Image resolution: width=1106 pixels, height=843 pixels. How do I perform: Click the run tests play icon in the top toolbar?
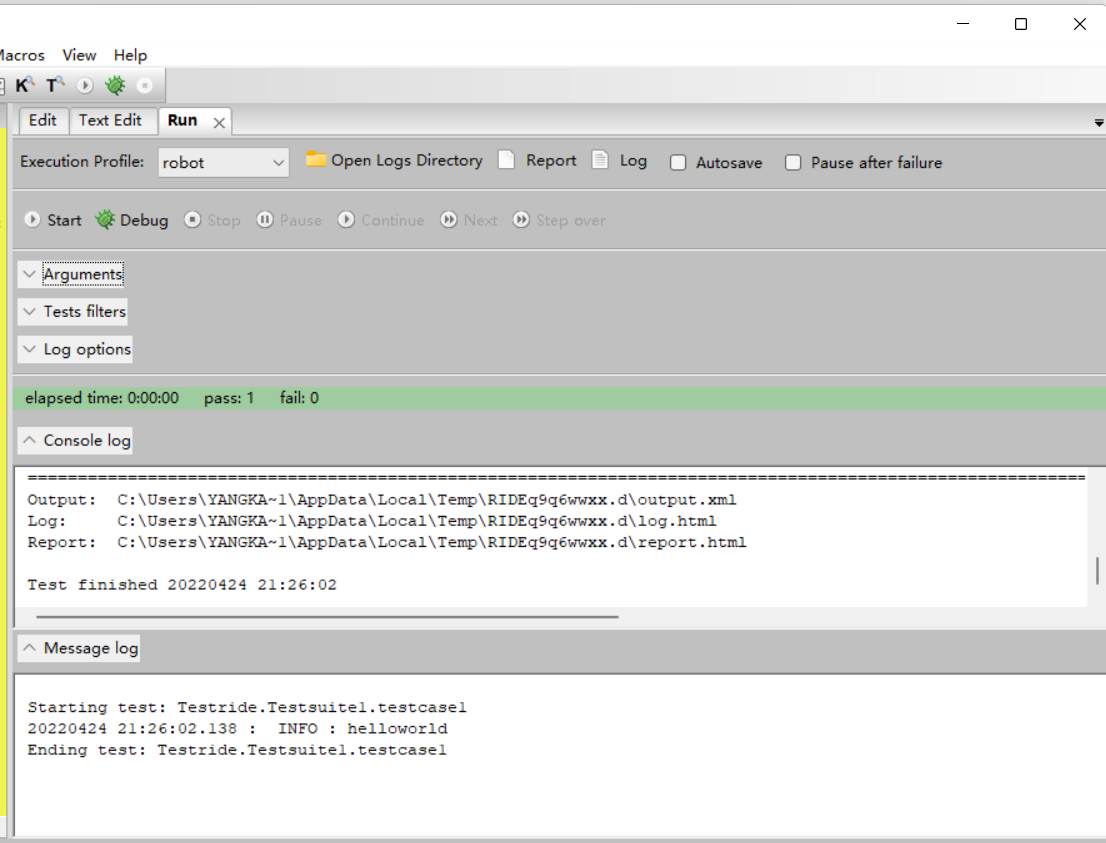click(85, 85)
